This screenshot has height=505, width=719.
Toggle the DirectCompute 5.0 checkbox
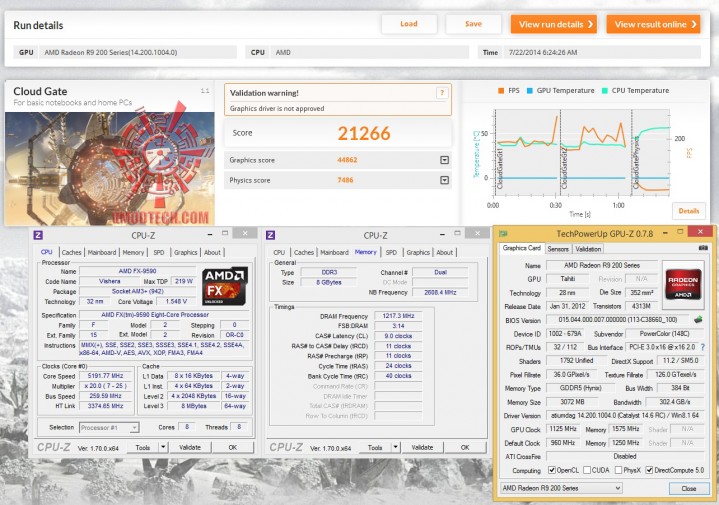[649, 470]
